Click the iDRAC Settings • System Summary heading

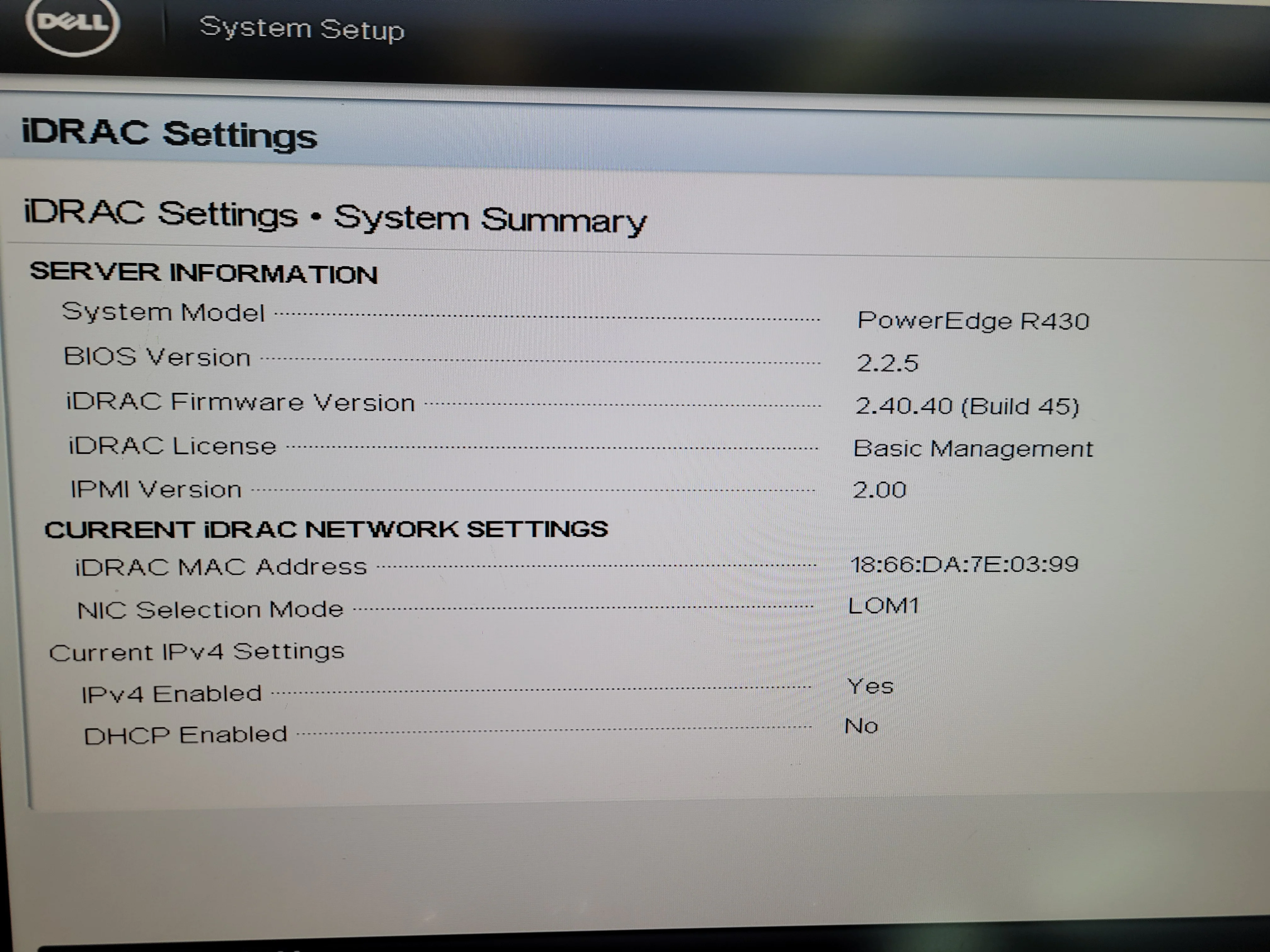(x=335, y=218)
